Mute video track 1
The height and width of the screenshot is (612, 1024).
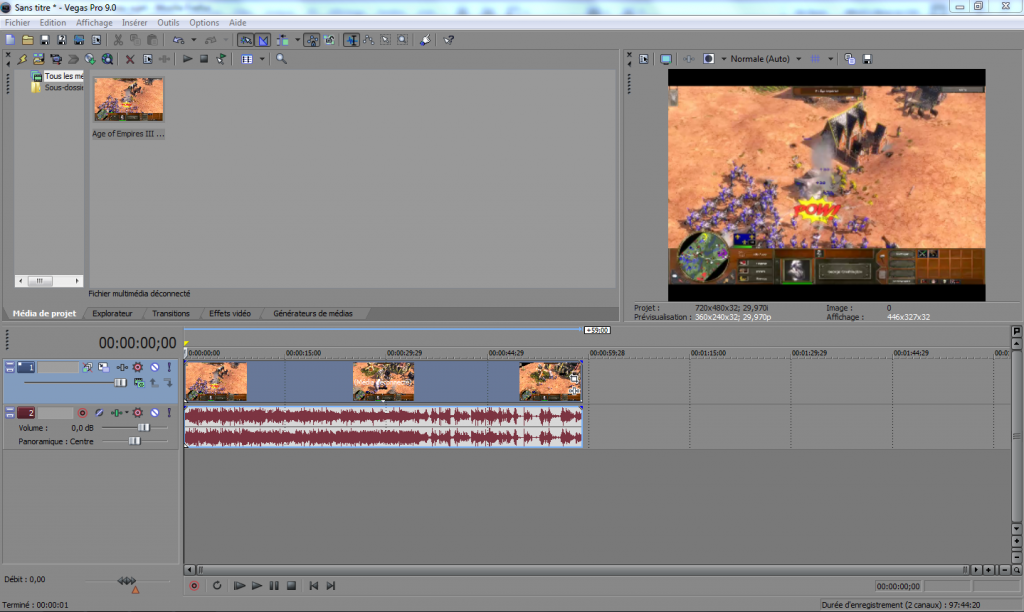click(155, 367)
